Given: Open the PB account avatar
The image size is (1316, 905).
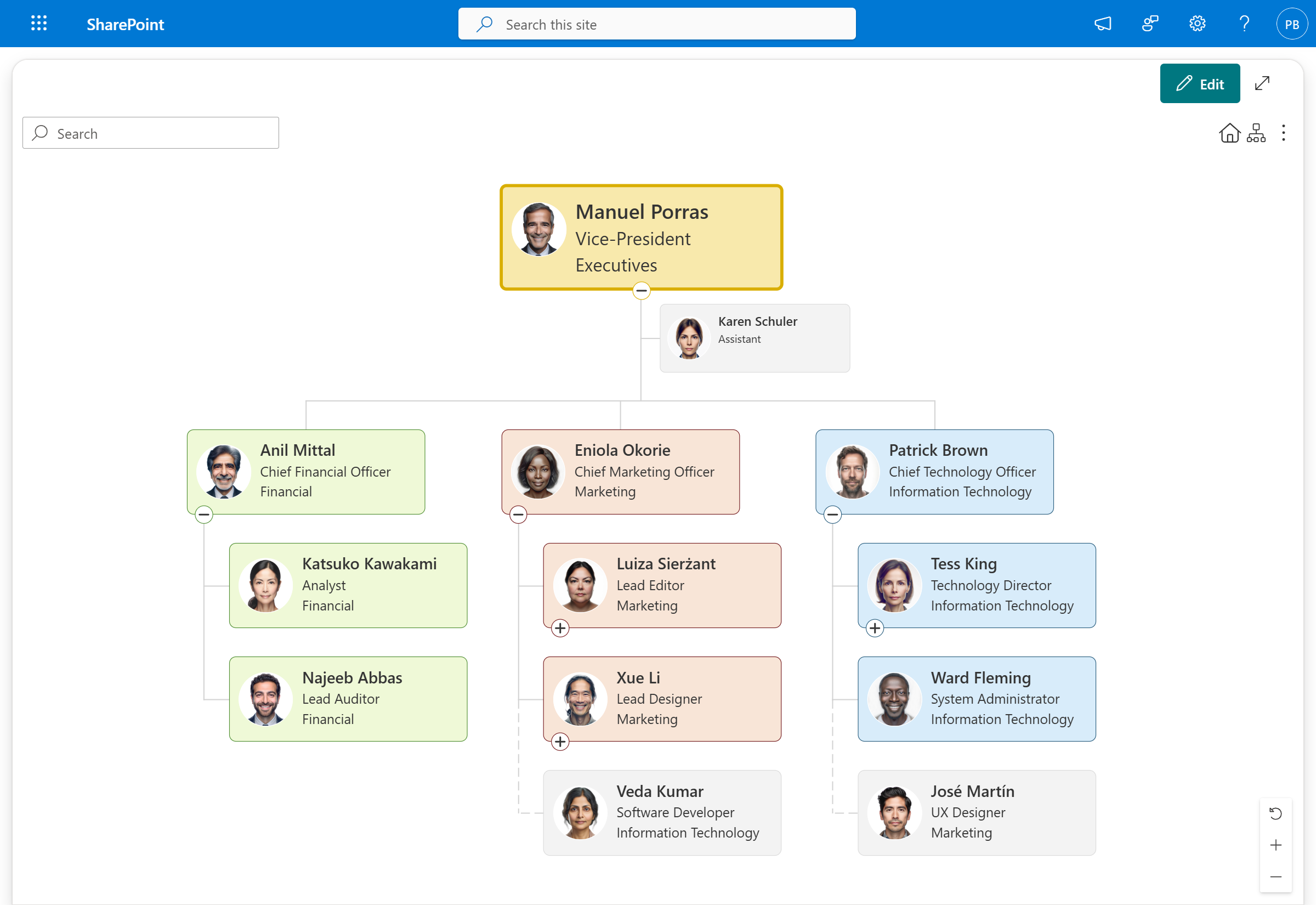Looking at the screenshot, I should point(1292,24).
